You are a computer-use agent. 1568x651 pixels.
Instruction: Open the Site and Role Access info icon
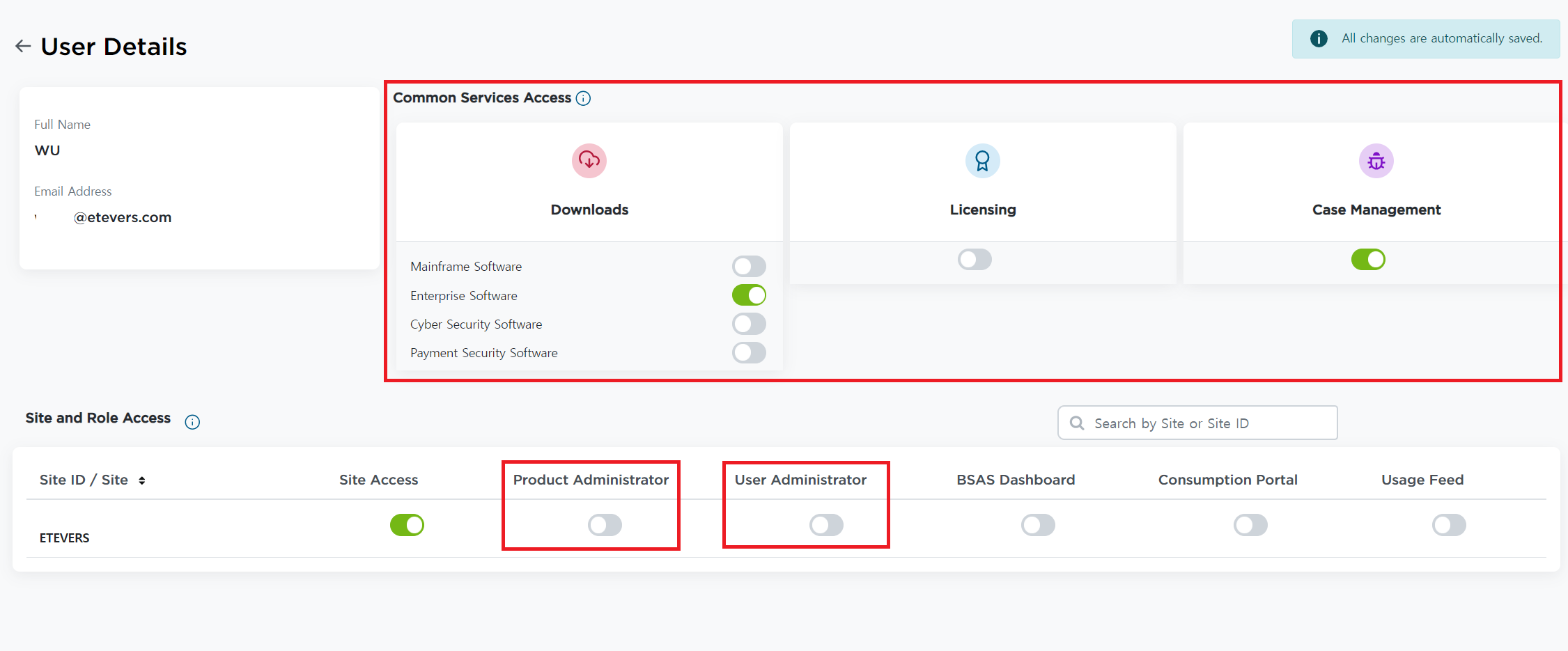click(x=192, y=422)
